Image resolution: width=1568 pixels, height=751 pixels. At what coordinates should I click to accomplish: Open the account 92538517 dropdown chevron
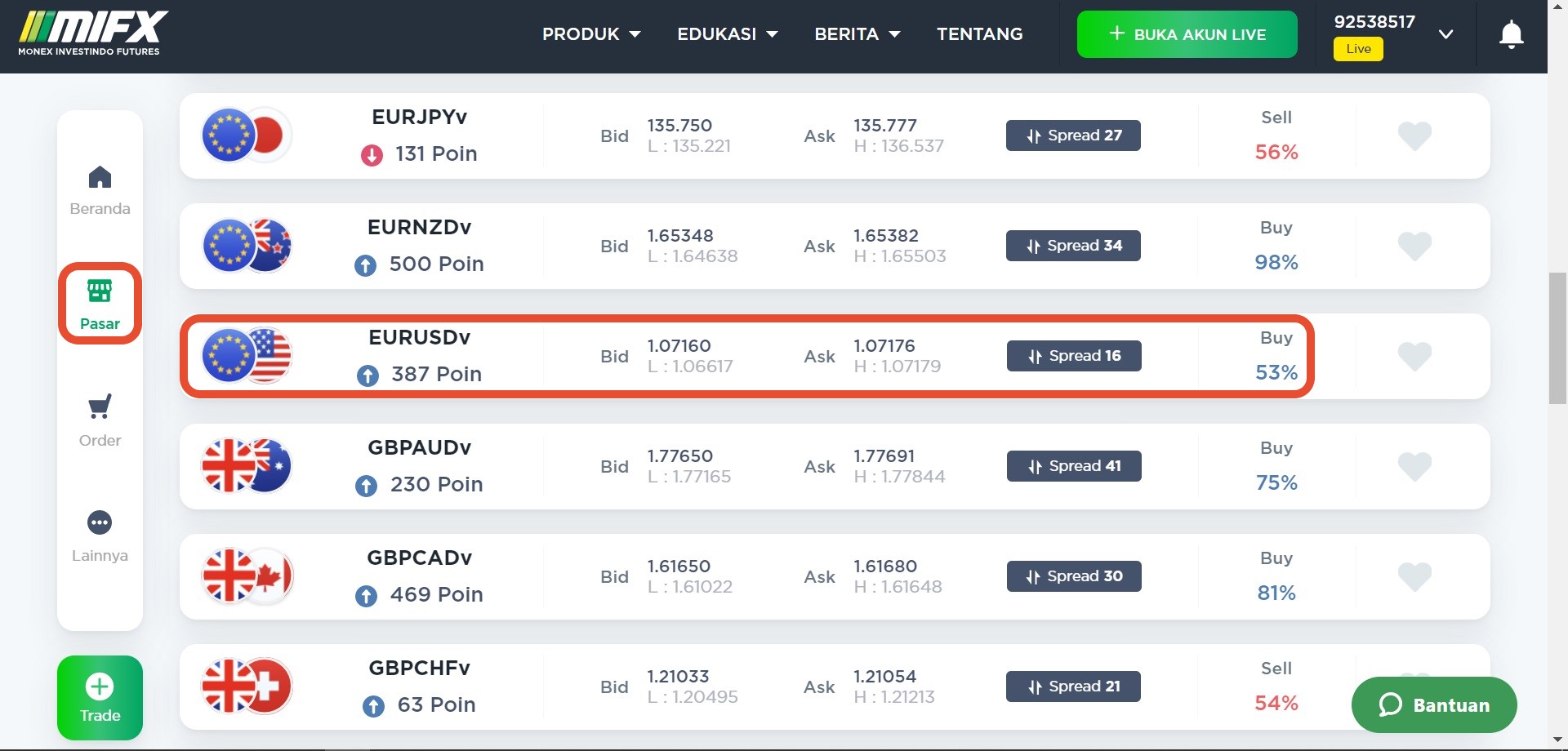1445,34
